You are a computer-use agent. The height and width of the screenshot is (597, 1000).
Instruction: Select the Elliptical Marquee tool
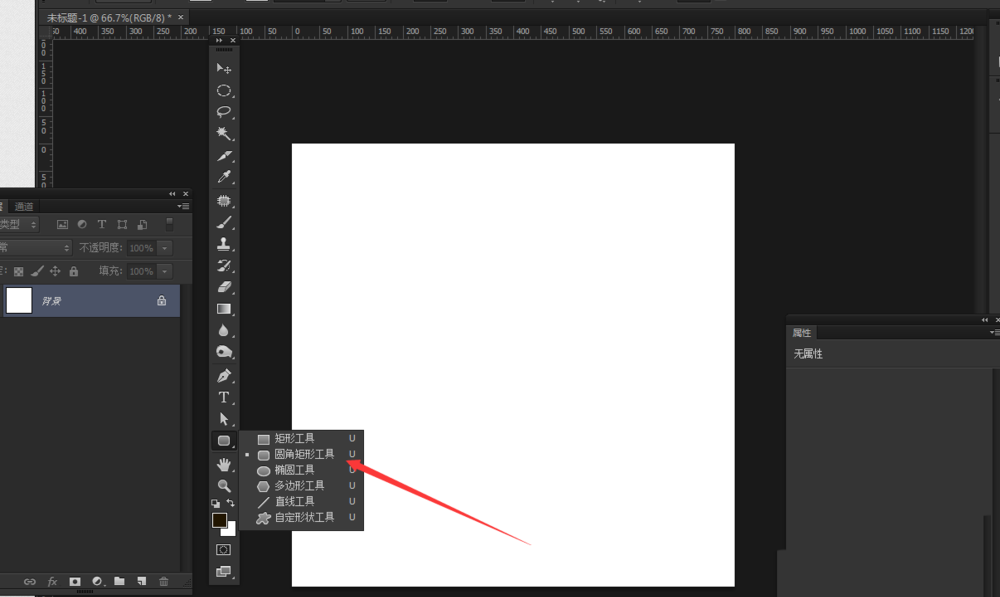[224, 90]
